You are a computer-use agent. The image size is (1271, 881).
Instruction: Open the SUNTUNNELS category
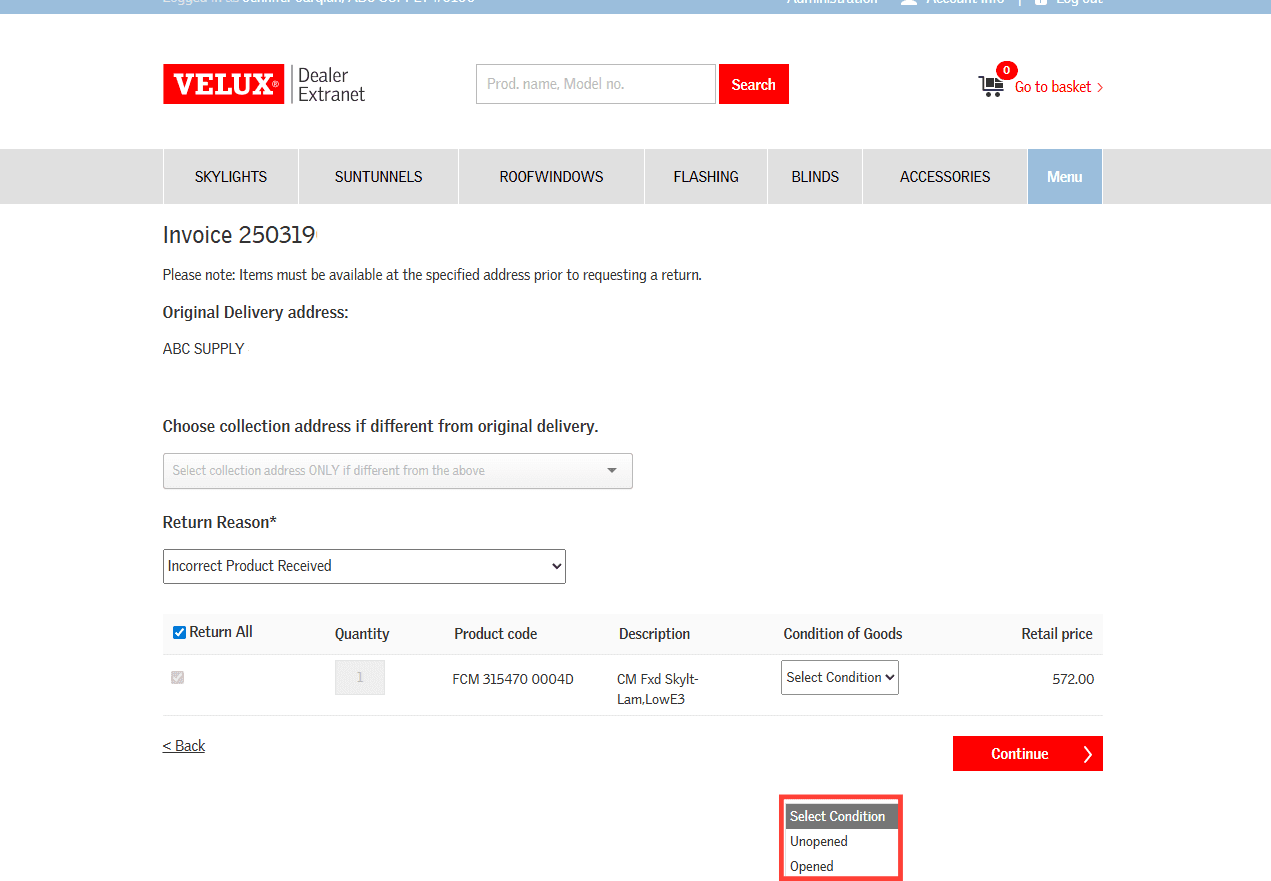pyautogui.click(x=379, y=177)
